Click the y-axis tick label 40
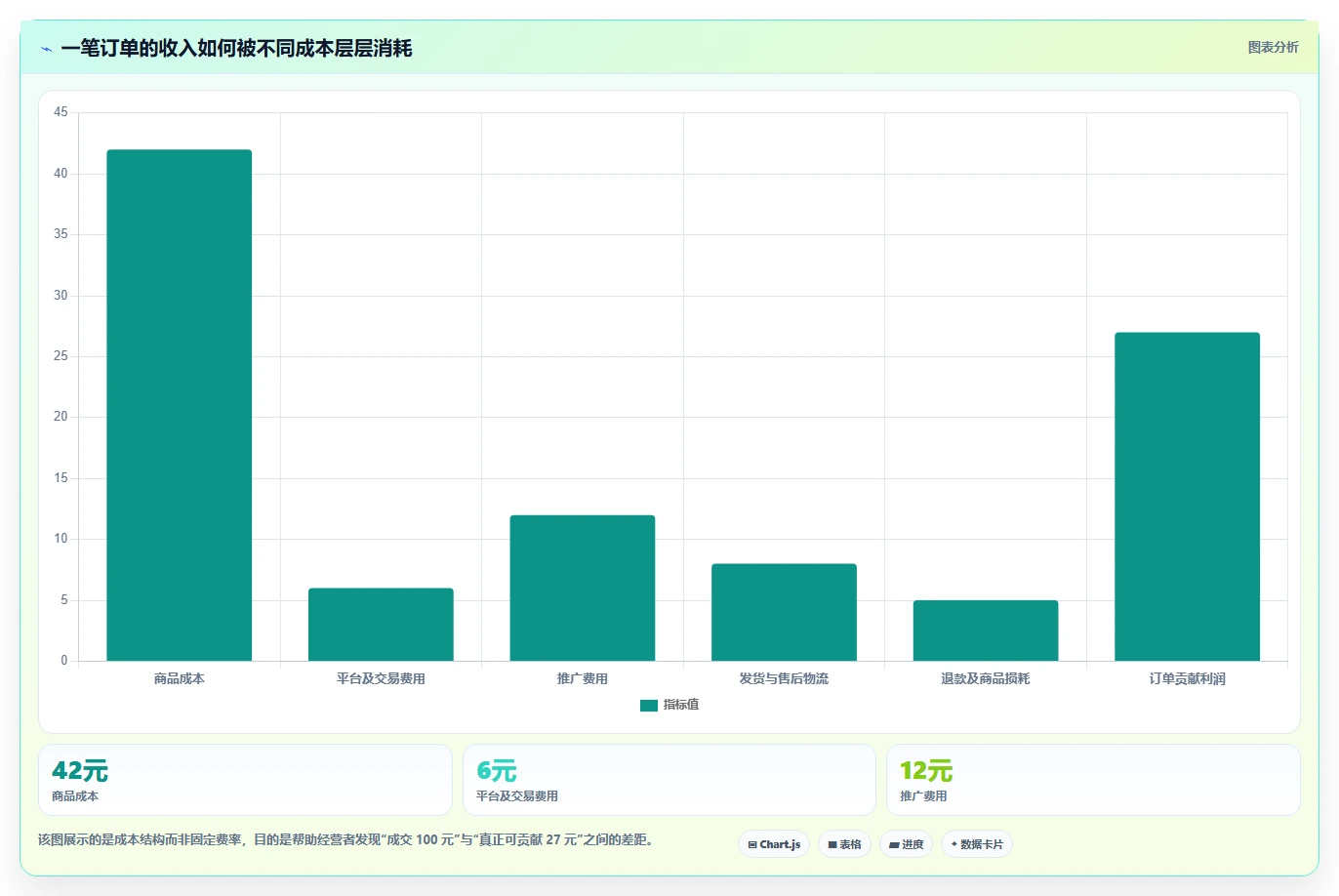This screenshot has width=1339, height=896. (x=61, y=174)
